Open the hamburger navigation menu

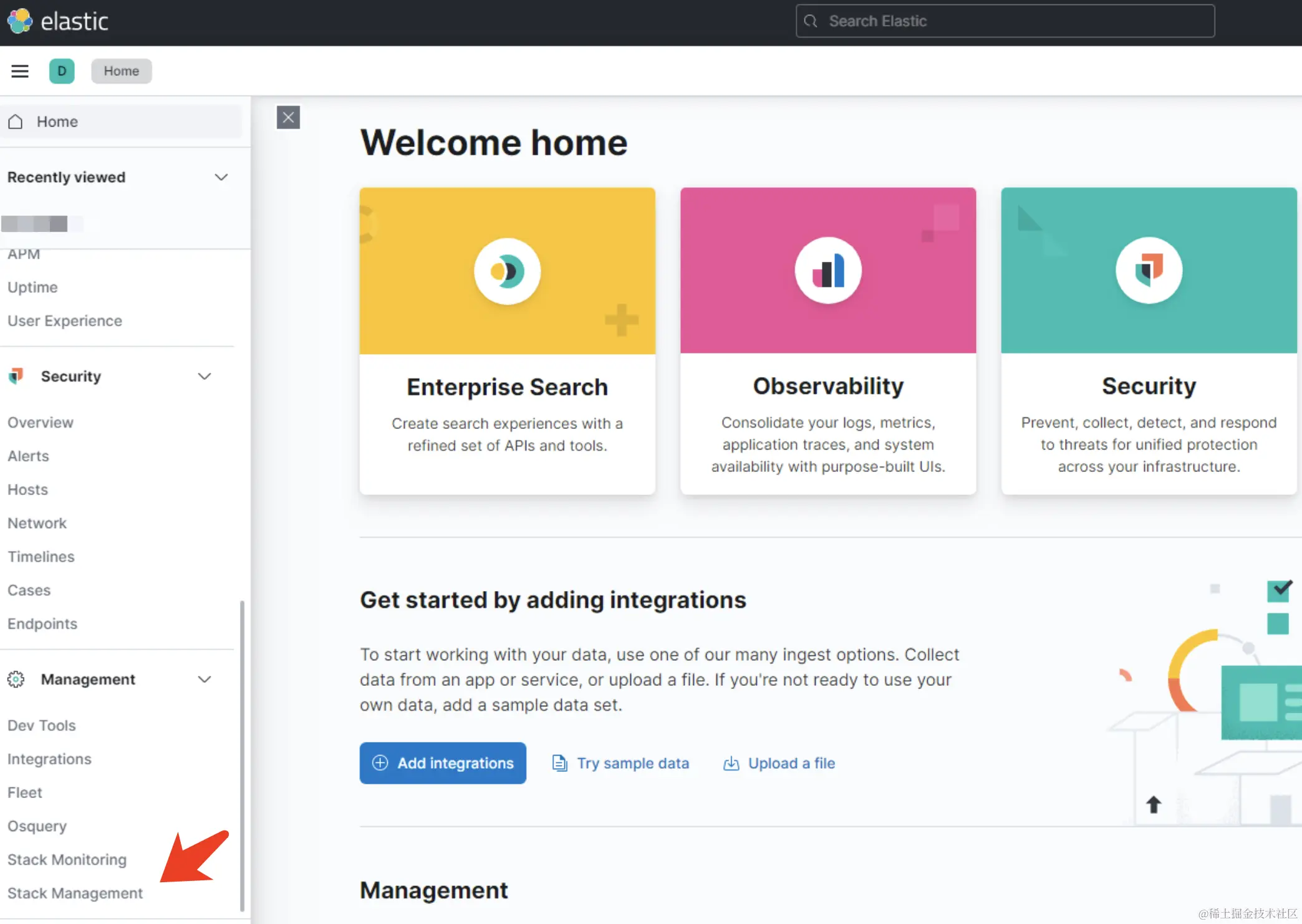[x=20, y=71]
